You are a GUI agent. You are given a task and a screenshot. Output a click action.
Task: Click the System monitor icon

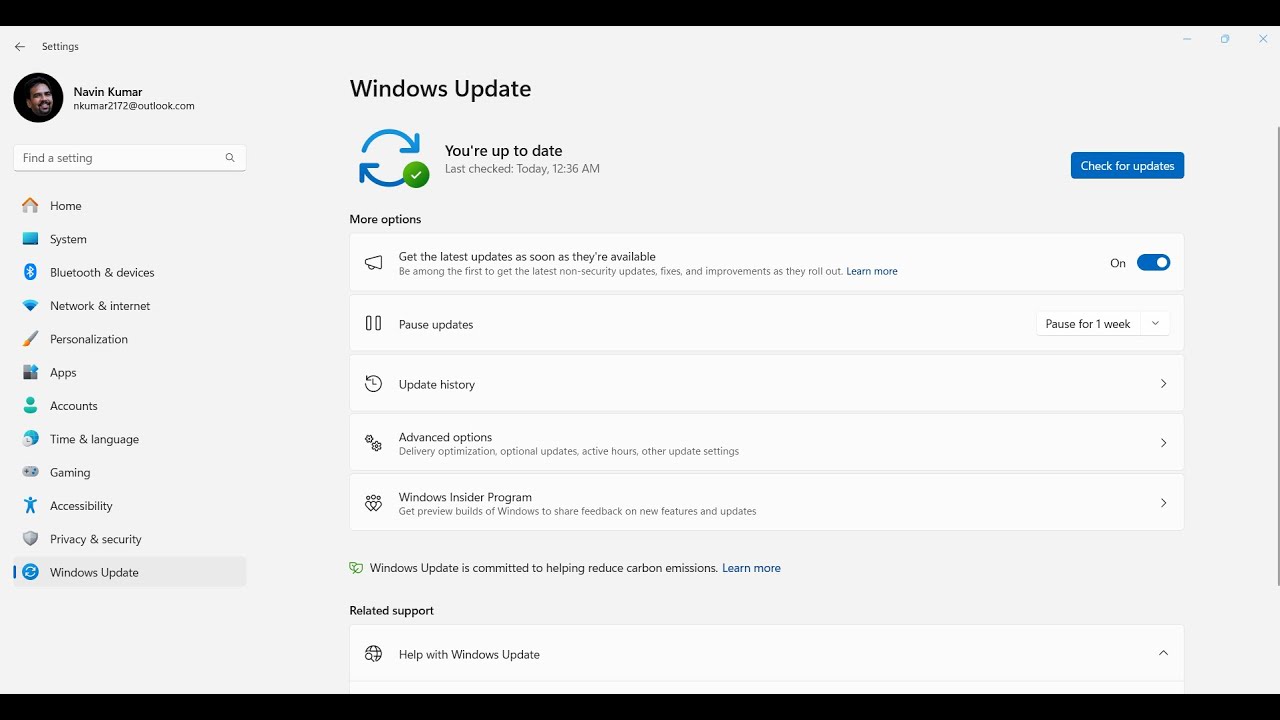[x=30, y=239]
